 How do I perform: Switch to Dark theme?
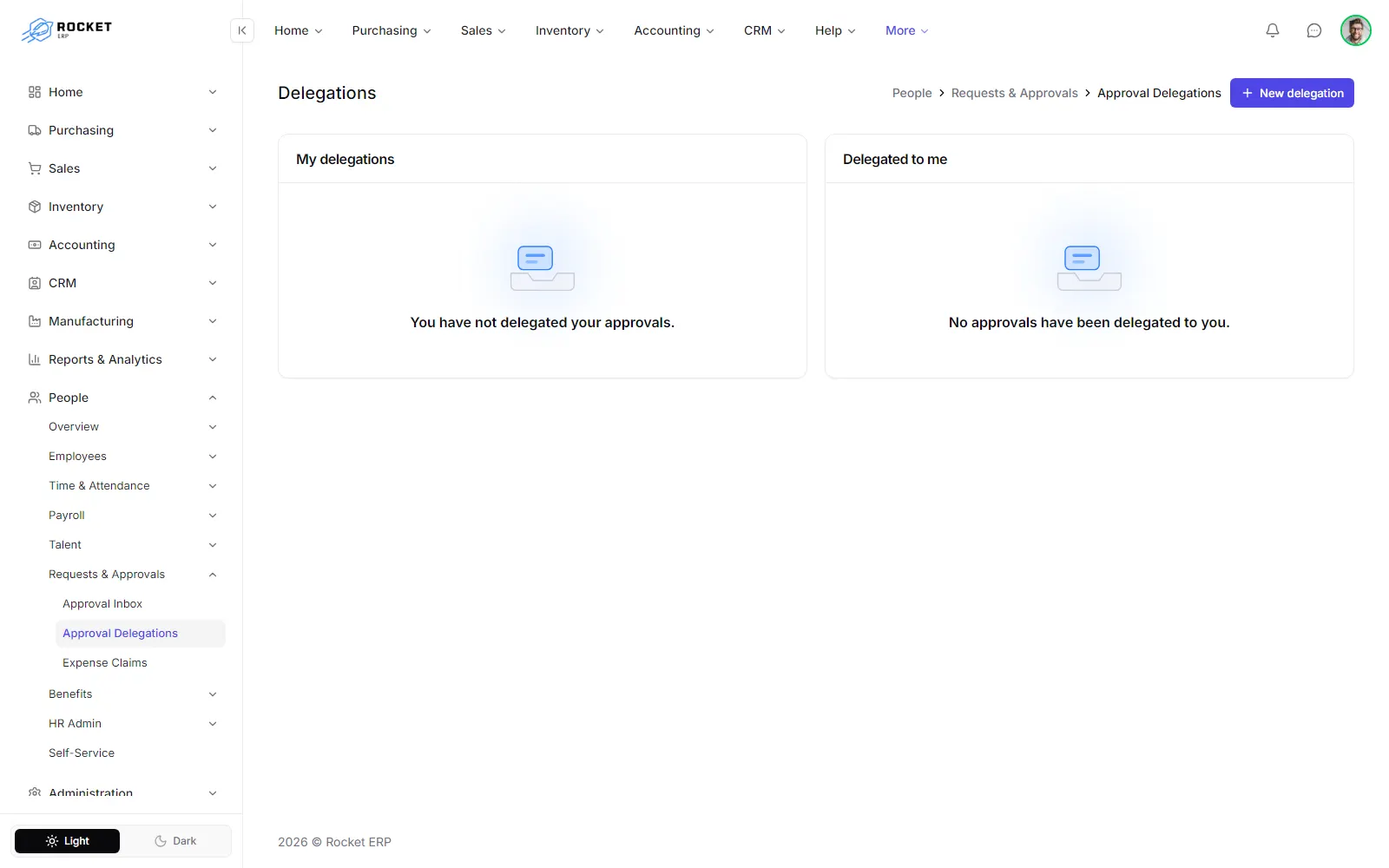coord(175,841)
